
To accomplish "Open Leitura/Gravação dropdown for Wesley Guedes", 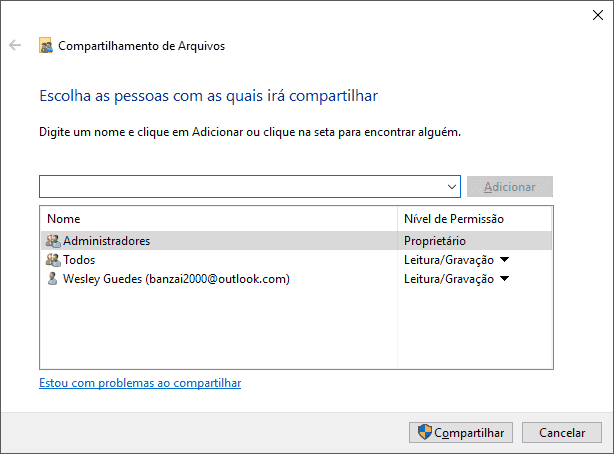I will [x=505, y=279].
